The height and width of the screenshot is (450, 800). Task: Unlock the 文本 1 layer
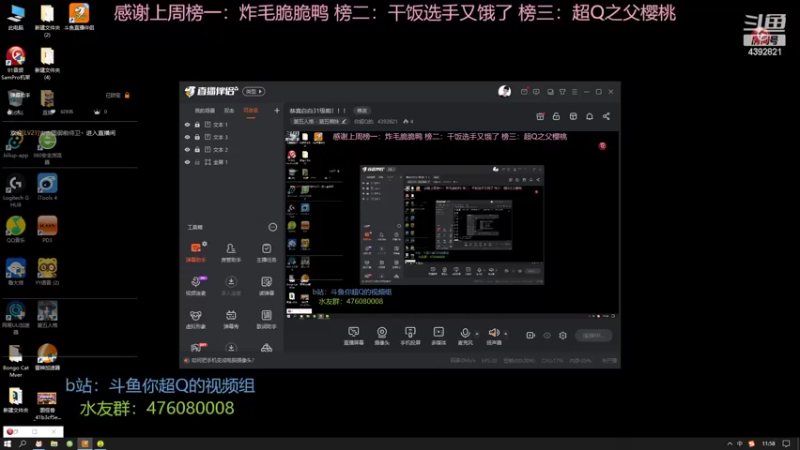click(197, 124)
